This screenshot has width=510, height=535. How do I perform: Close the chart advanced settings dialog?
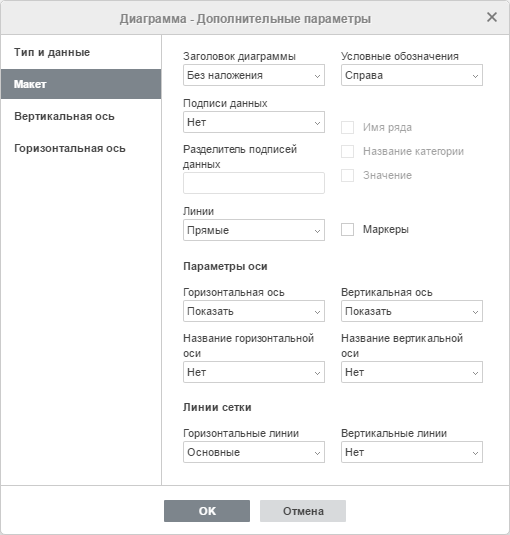pos(492,17)
